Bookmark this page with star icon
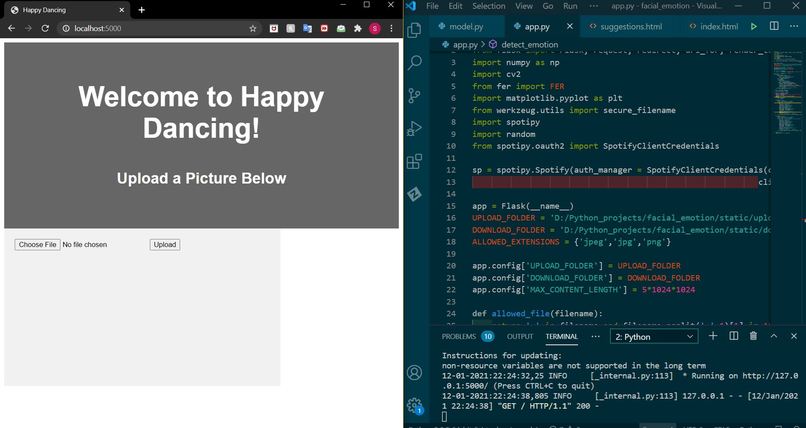806x428 pixels. (x=252, y=29)
